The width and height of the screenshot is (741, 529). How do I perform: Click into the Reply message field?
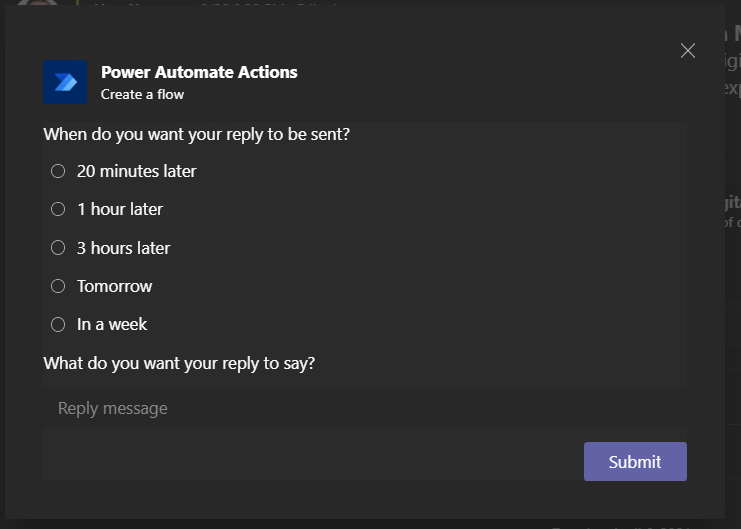[364, 408]
